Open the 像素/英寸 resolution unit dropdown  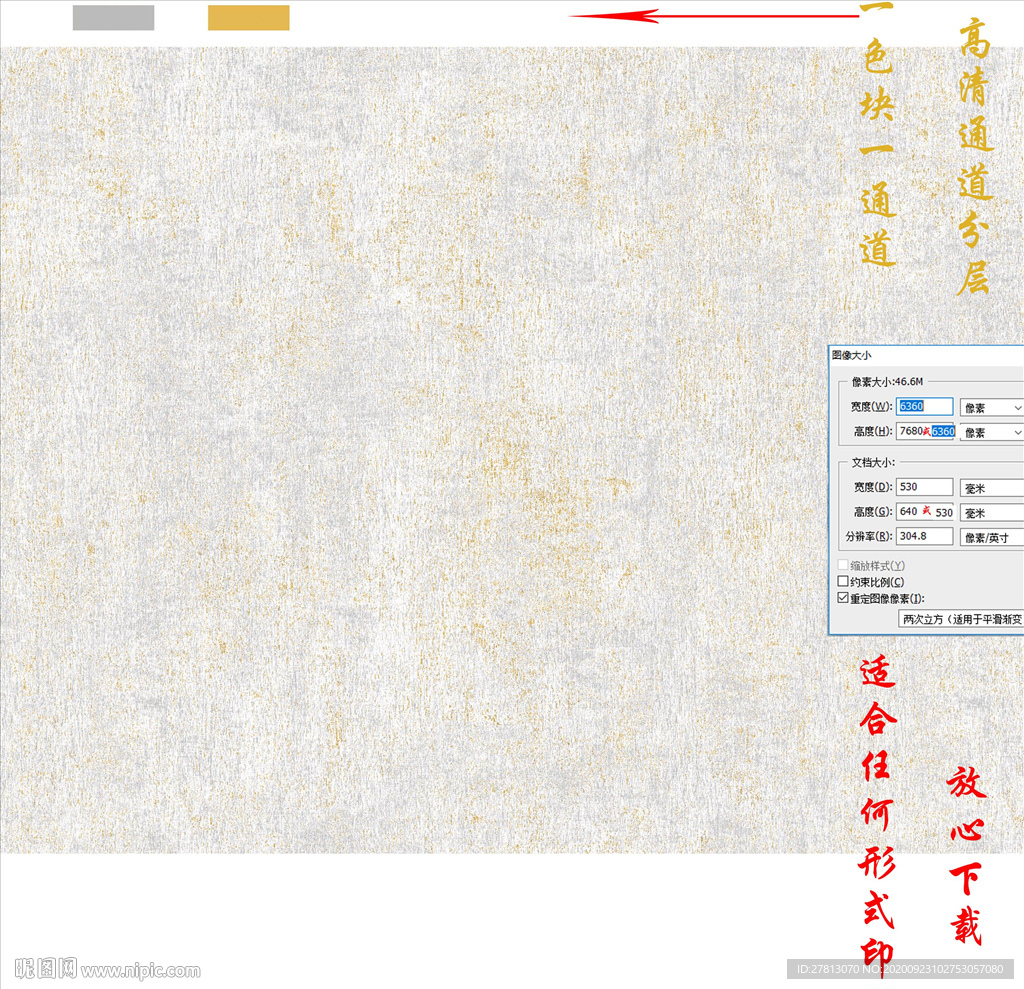click(991, 538)
